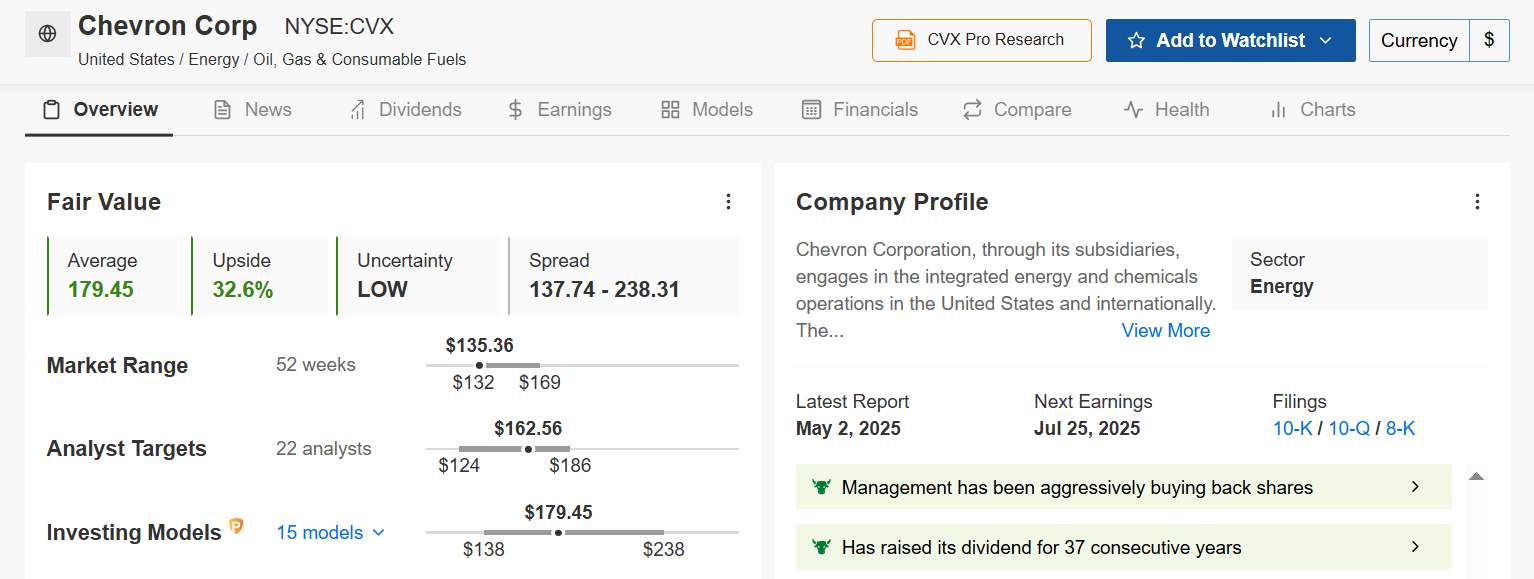Open the Add to Watchlist dropdown arrow

[1326, 41]
